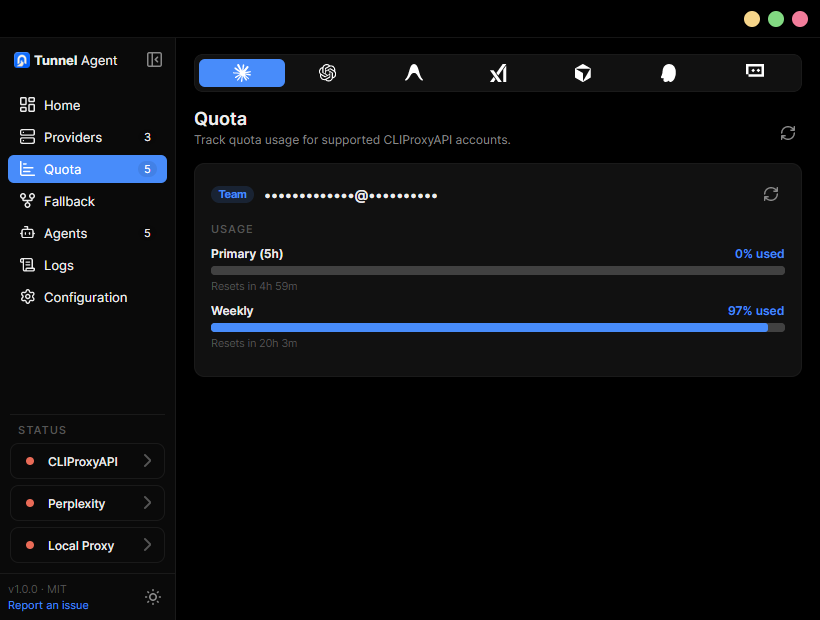Open the Logs page
820x620 pixels.
point(87,265)
